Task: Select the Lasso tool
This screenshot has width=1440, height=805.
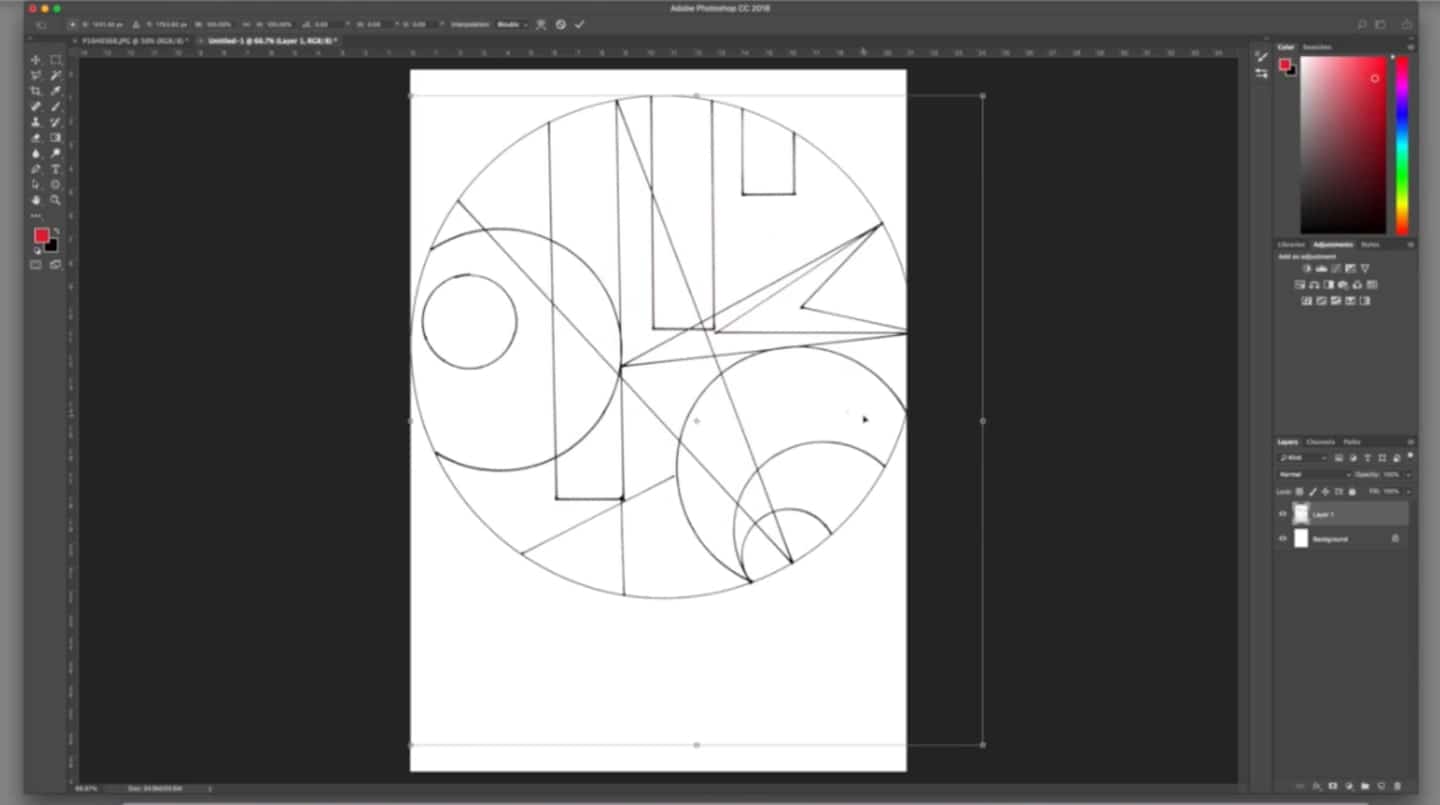Action: [x=36, y=75]
